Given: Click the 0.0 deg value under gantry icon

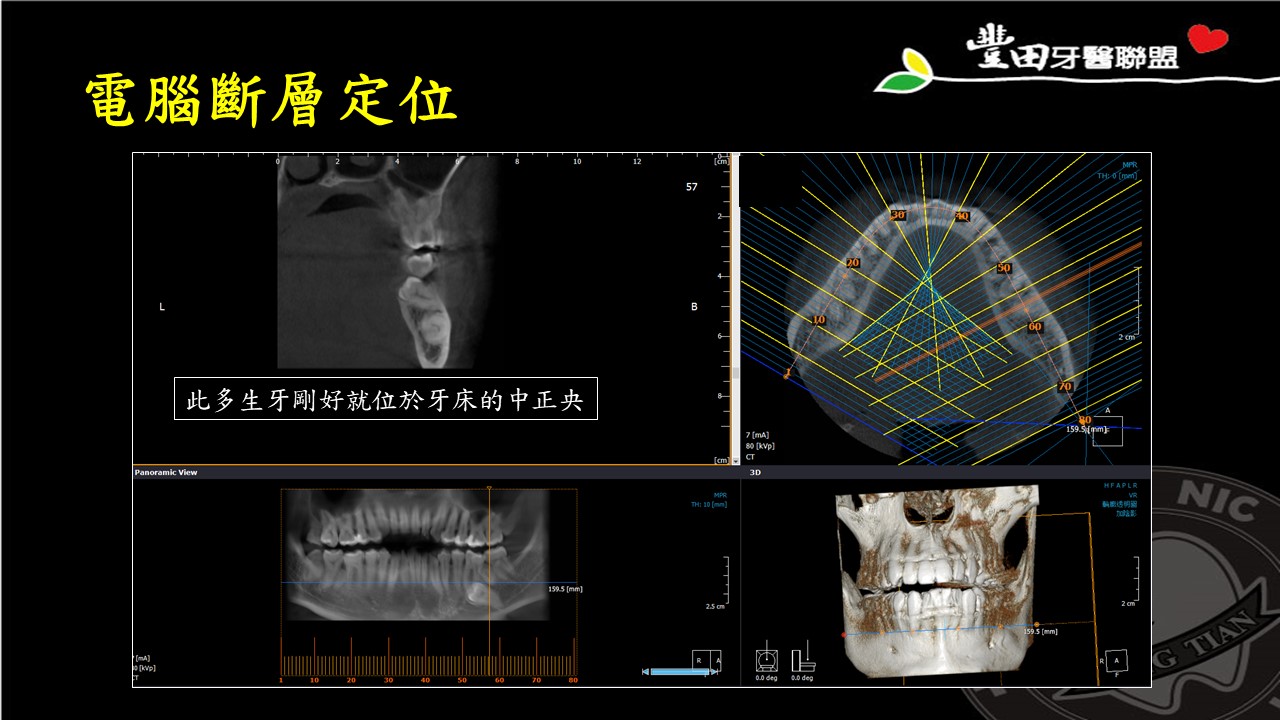Looking at the screenshot, I should click(765, 678).
